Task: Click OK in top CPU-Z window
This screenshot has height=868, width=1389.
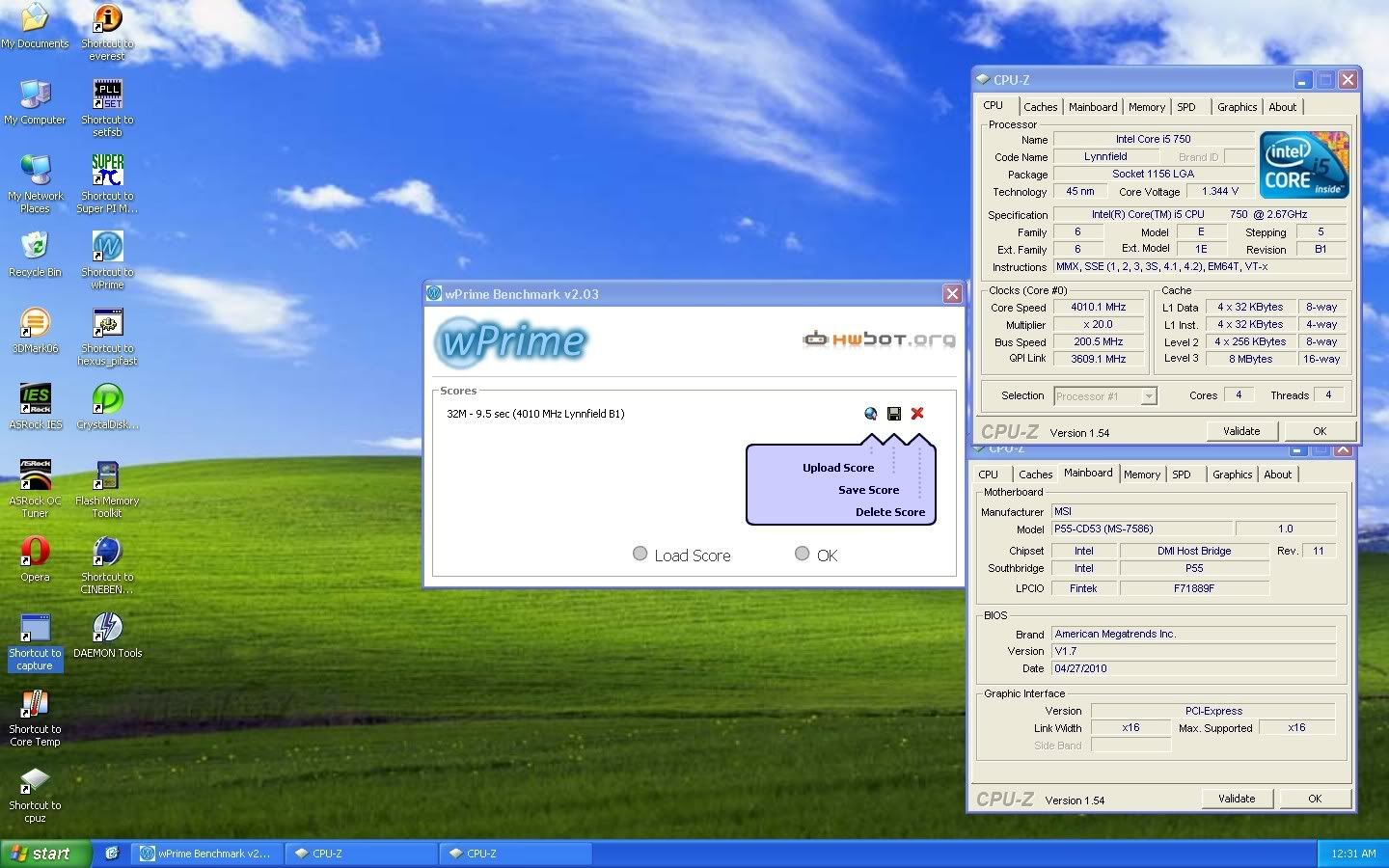Action: 1320,431
